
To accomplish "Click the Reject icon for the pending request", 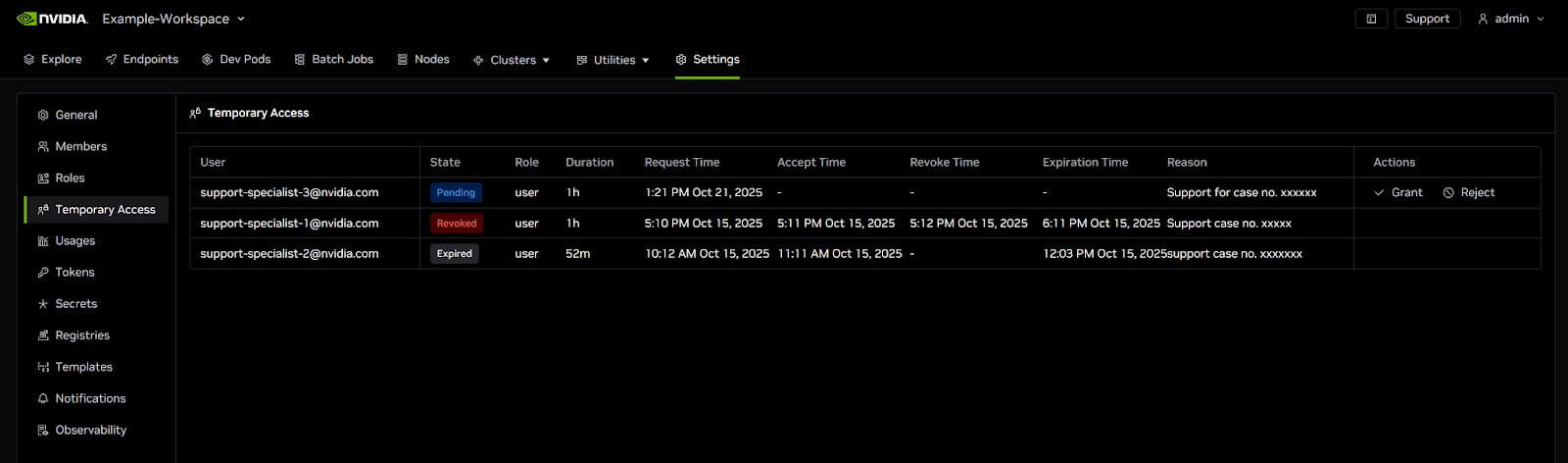I will coord(1448,193).
